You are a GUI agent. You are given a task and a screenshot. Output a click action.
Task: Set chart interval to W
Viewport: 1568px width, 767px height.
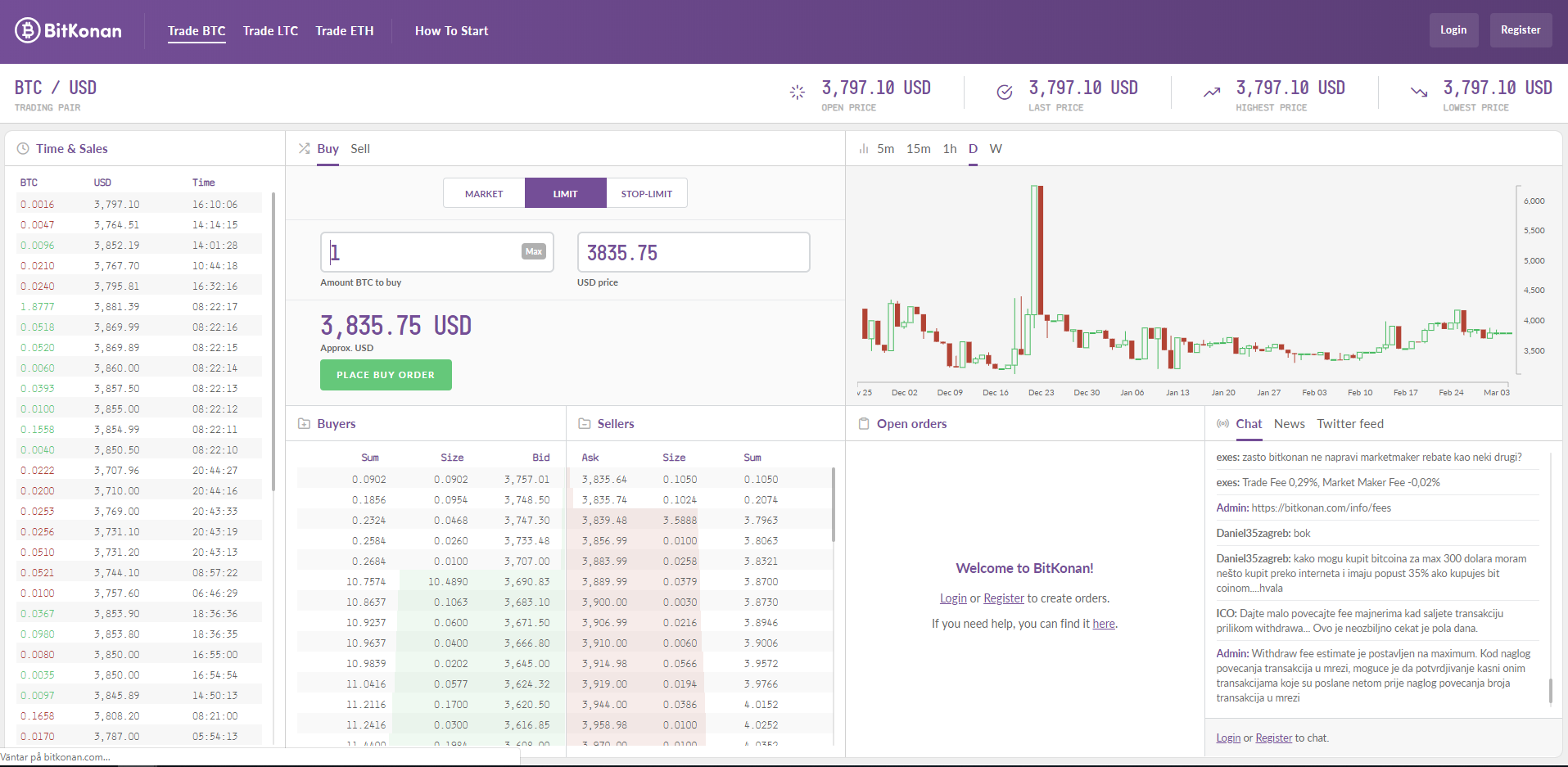click(x=996, y=149)
